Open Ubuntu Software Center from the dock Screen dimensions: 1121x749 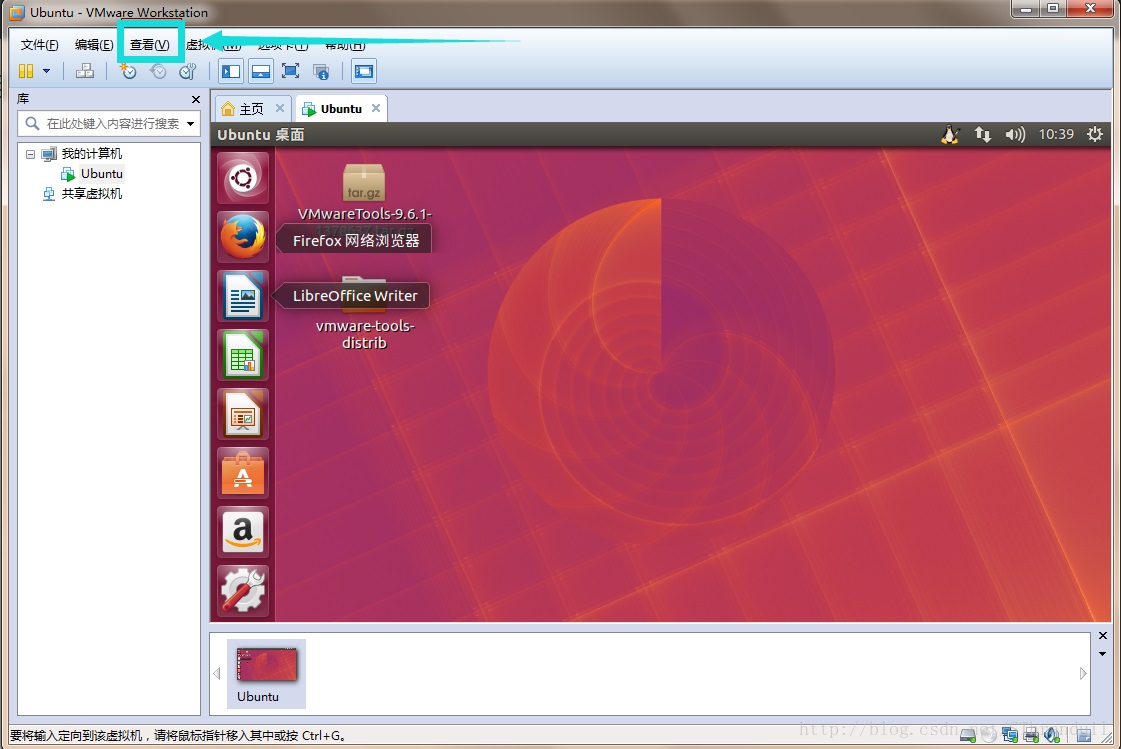pos(242,473)
